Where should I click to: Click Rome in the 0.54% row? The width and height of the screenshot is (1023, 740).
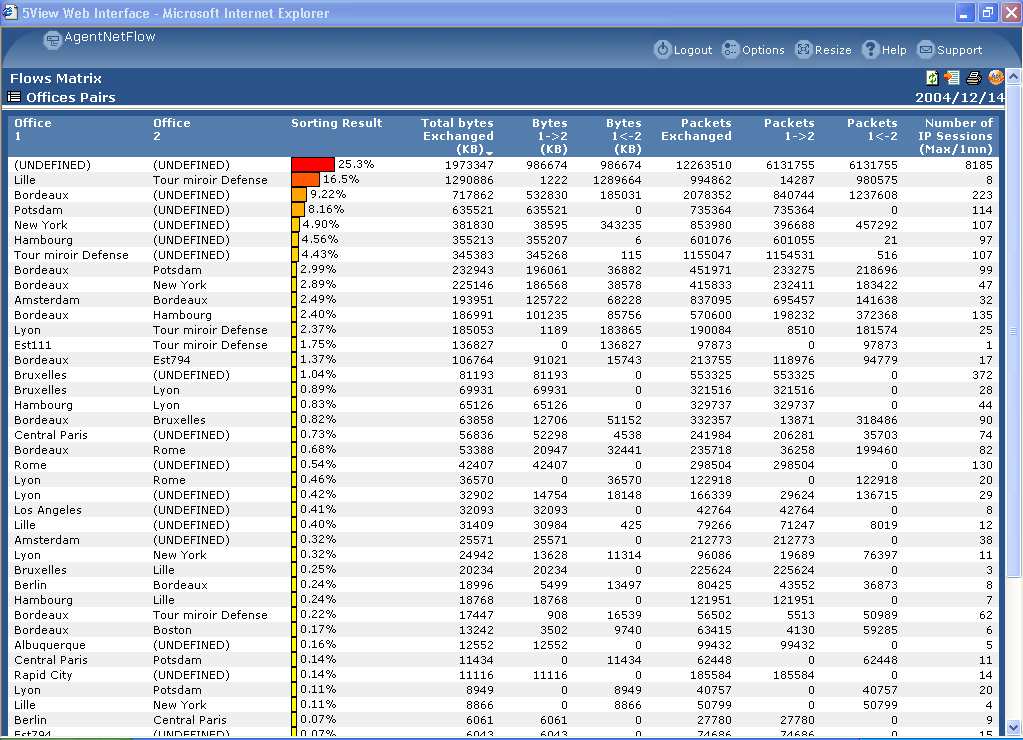pyautogui.click(x=30, y=465)
